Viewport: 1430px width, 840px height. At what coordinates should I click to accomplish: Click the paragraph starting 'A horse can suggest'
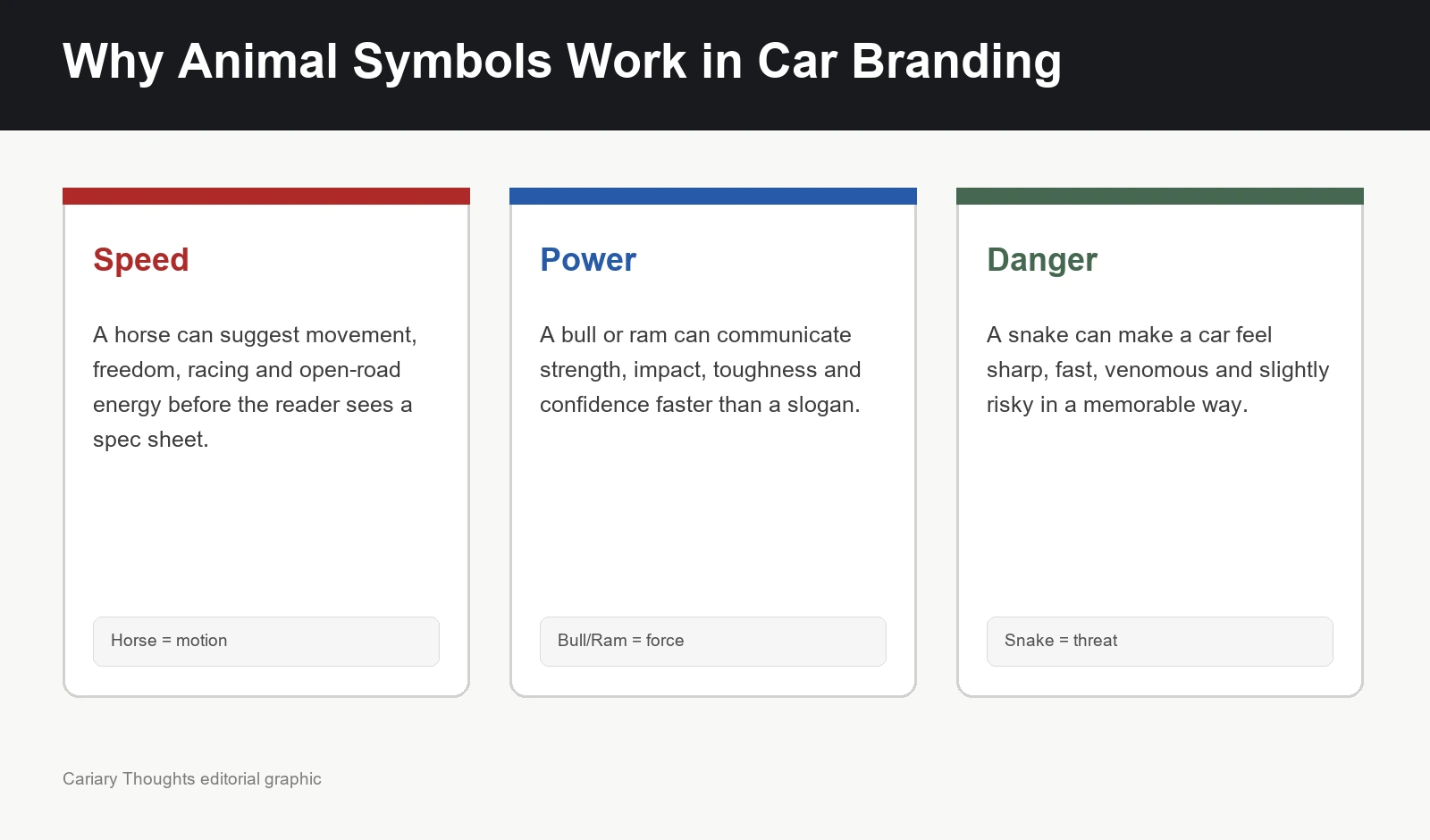[x=256, y=387]
